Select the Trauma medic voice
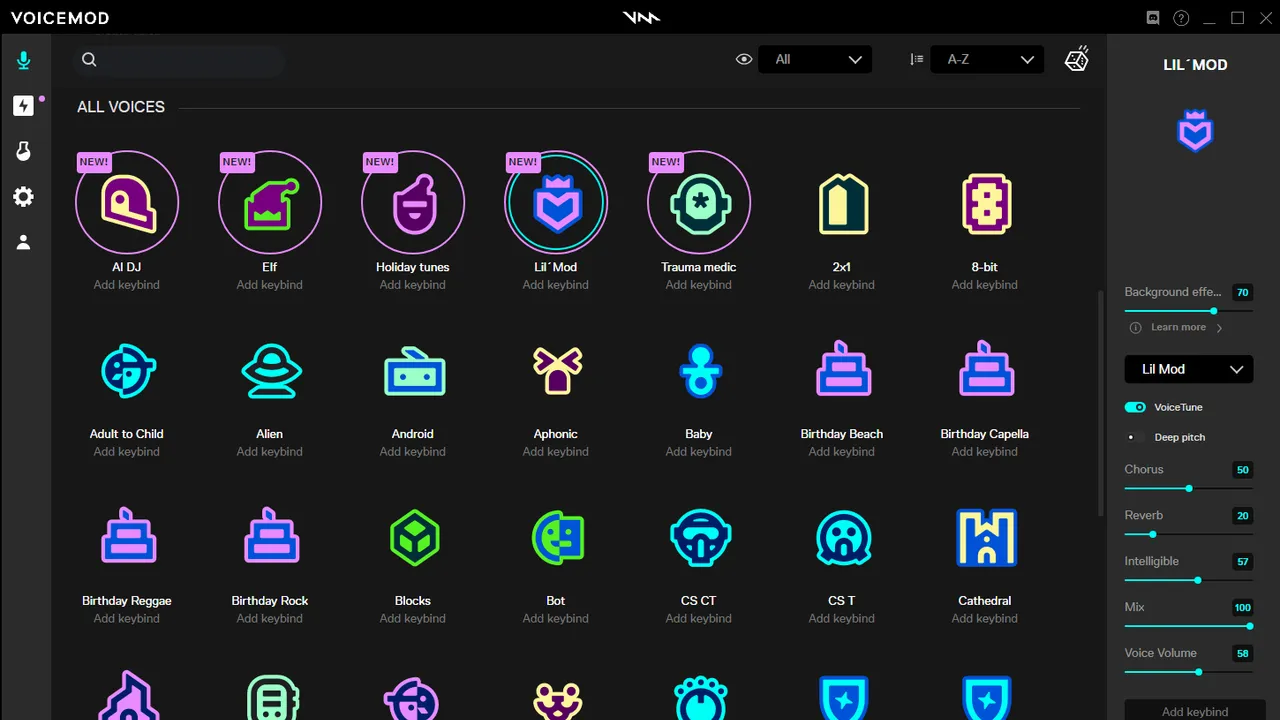Viewport: 1280px width, 720px height. point(699,202)
